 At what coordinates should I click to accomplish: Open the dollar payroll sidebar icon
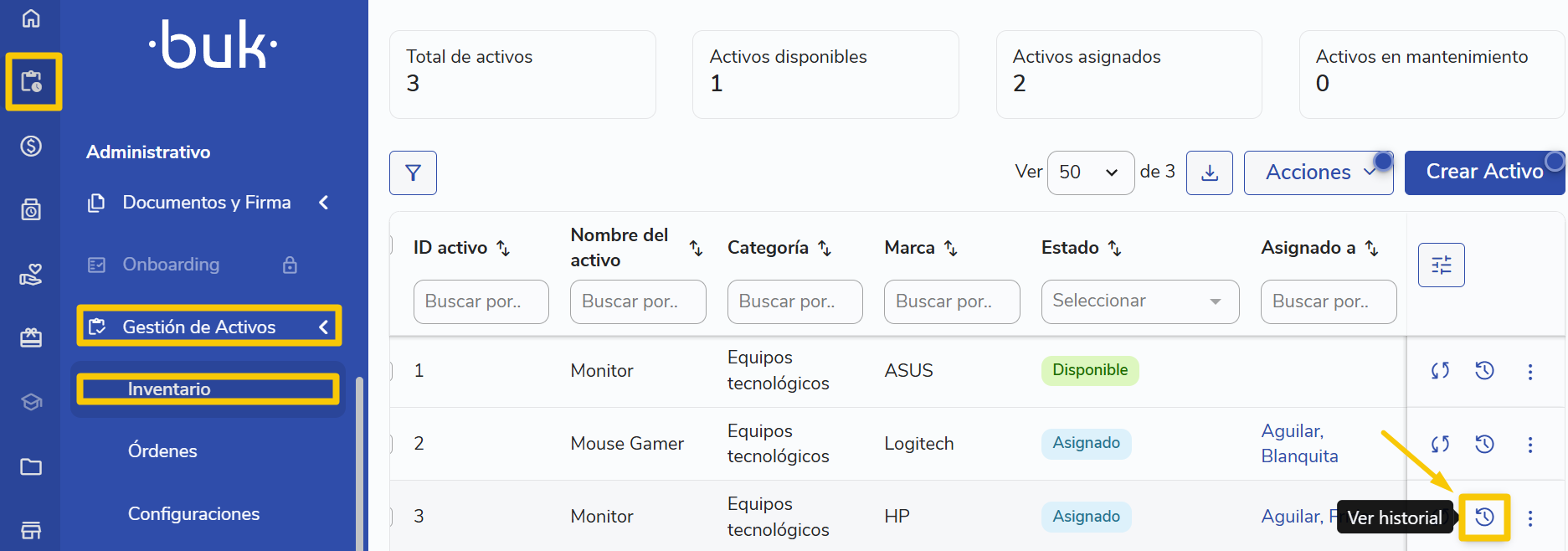click(x=31, y=146)
